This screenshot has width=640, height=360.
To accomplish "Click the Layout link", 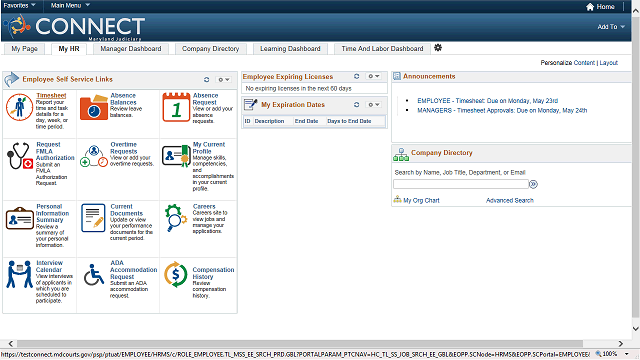I will pos(609,62).
